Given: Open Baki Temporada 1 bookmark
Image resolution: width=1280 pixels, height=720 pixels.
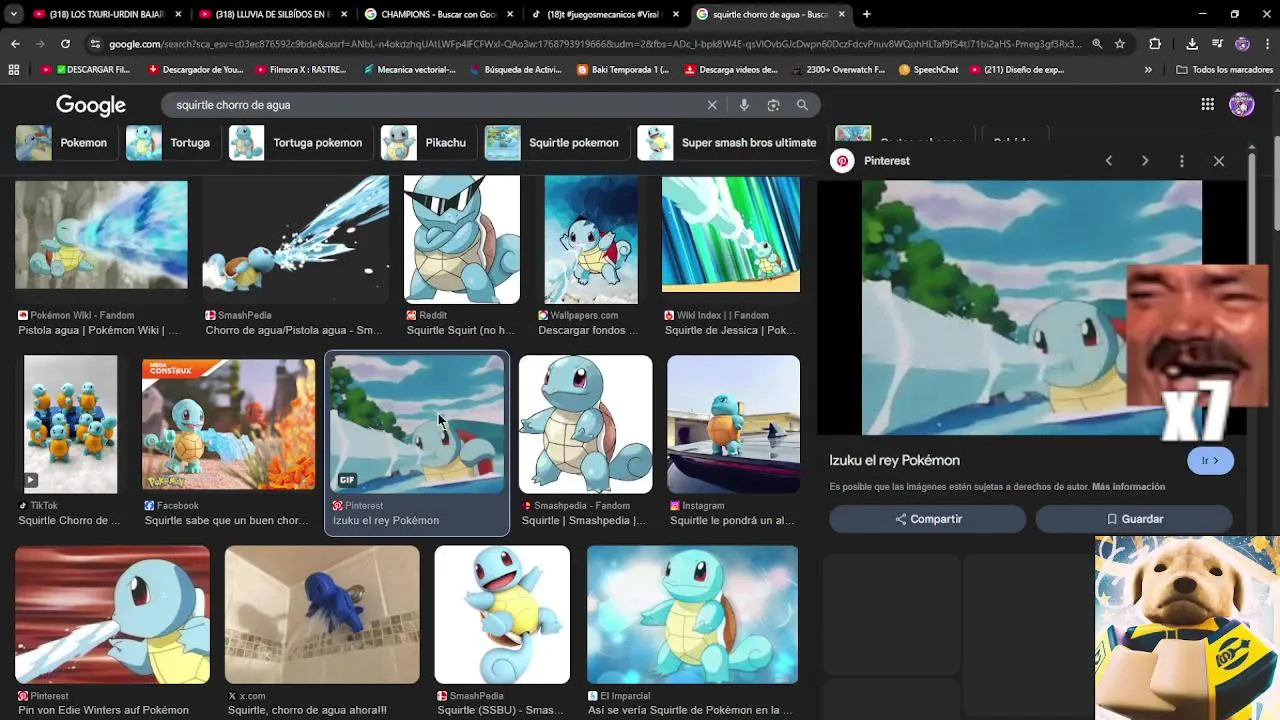Looking at the screenshot, I should coord(623,70).
